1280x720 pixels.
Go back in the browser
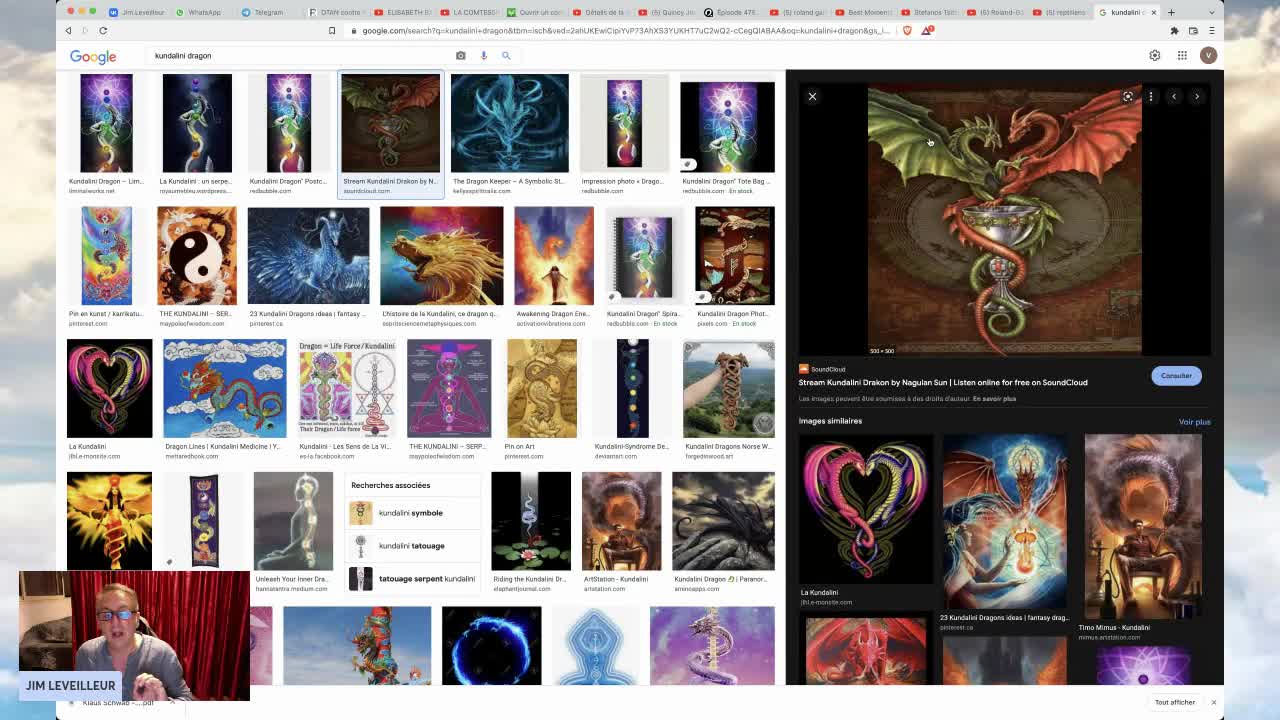click(x=68, y=31)
